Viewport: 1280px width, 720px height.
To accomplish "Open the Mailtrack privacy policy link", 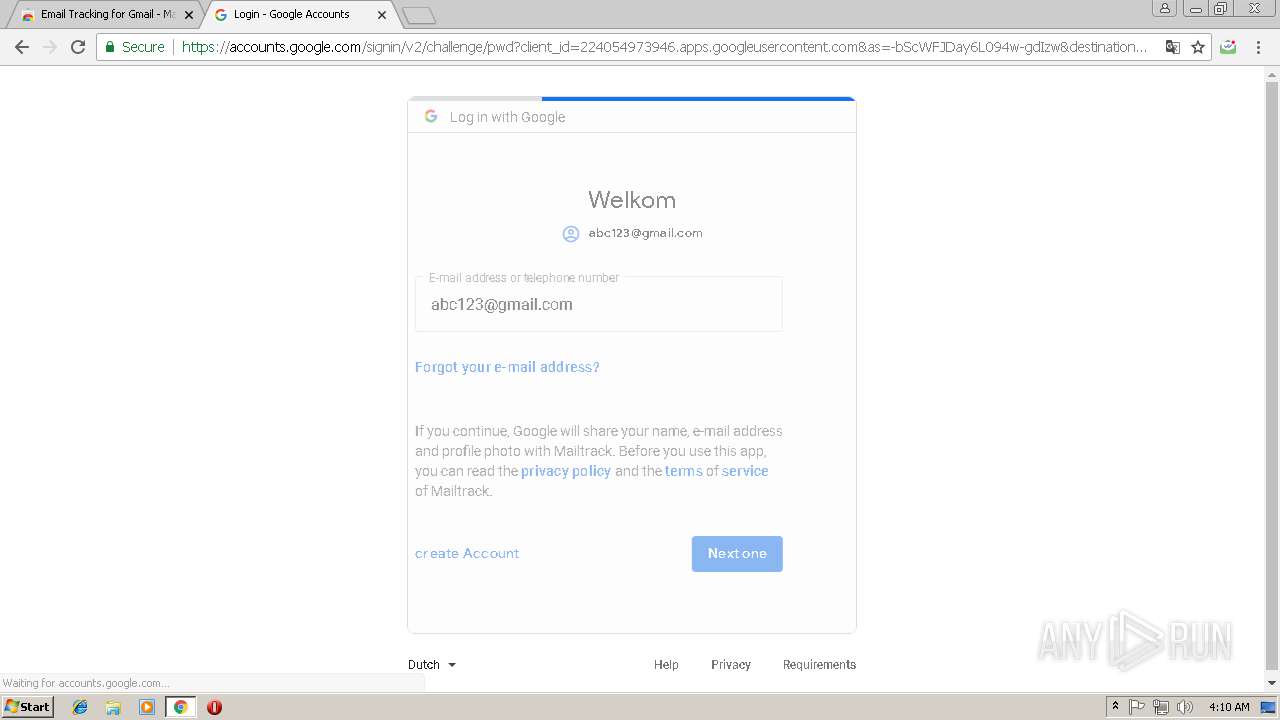I will 566,471.
